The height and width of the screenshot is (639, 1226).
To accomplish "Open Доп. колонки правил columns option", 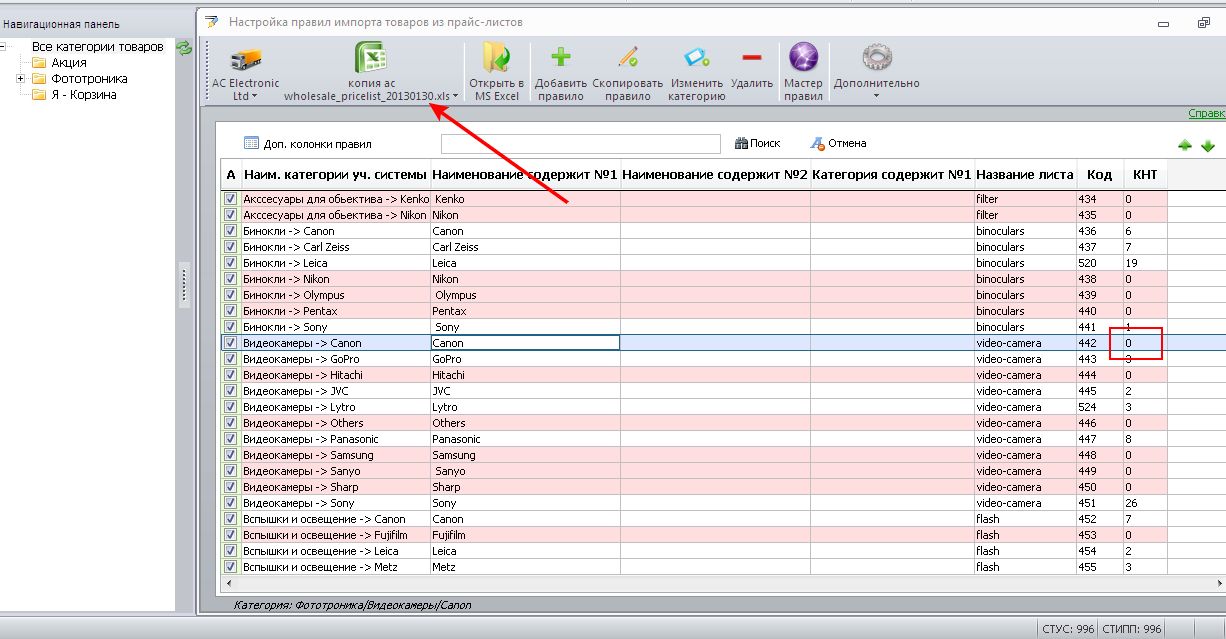I will [308, 144].
